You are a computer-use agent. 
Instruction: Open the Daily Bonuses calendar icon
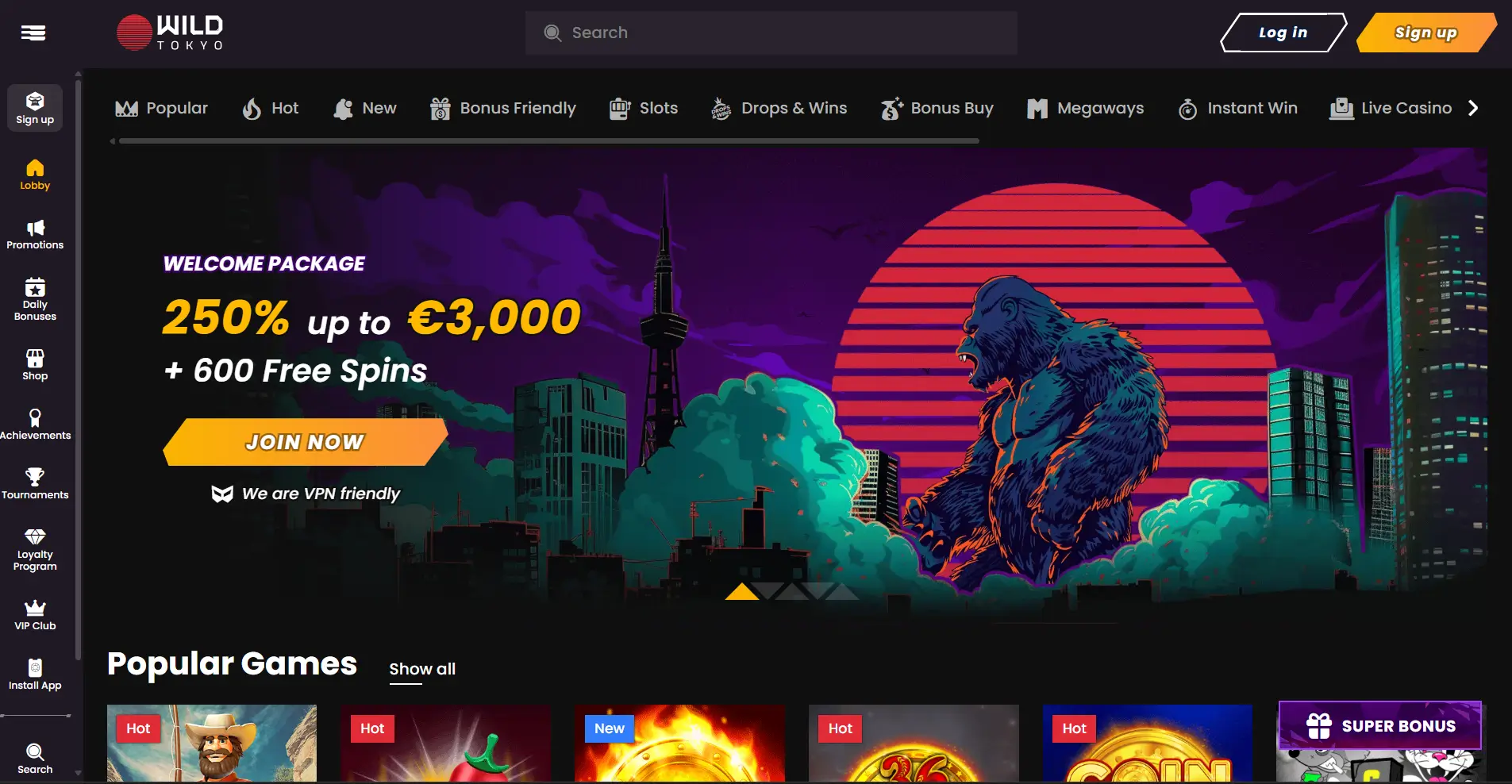tap(35, 287)
